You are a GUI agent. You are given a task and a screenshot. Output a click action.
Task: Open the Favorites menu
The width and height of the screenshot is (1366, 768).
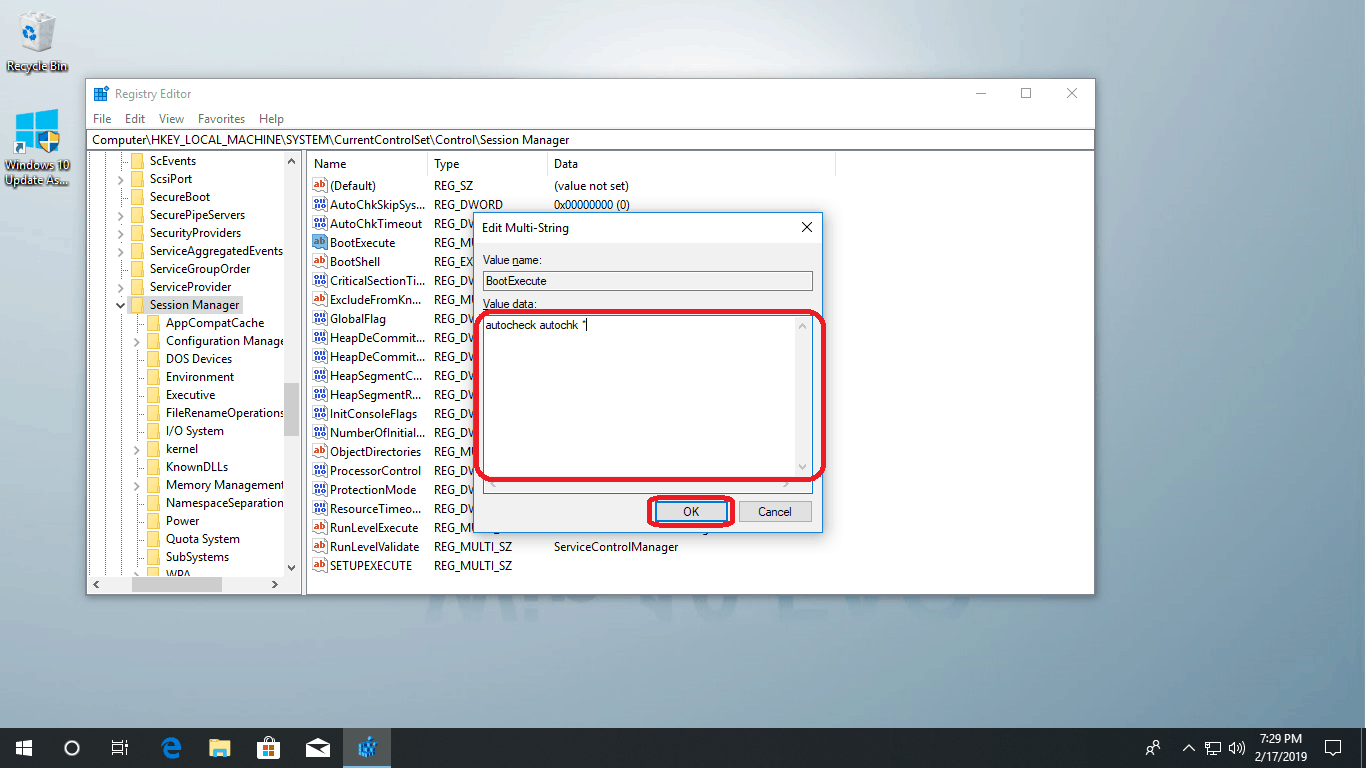[x=221, y=118]
